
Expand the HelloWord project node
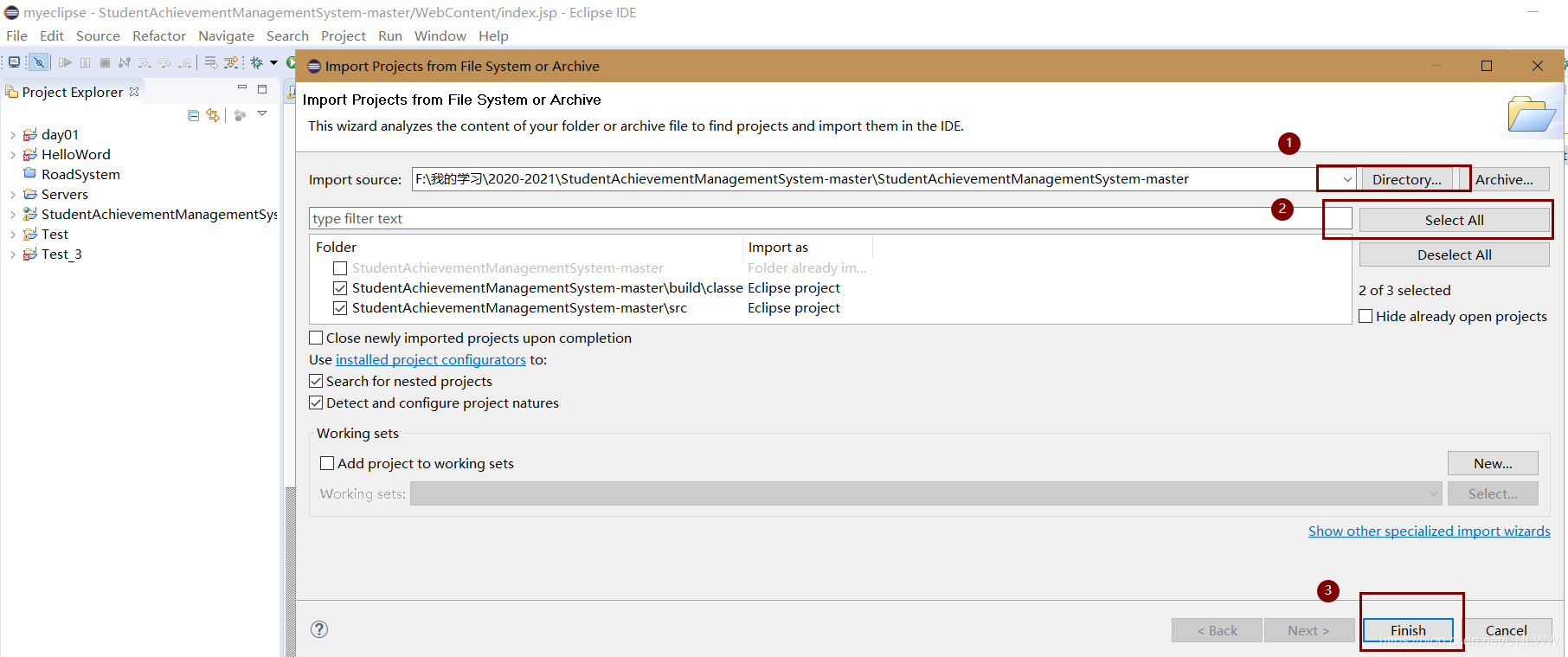point(12,155)
